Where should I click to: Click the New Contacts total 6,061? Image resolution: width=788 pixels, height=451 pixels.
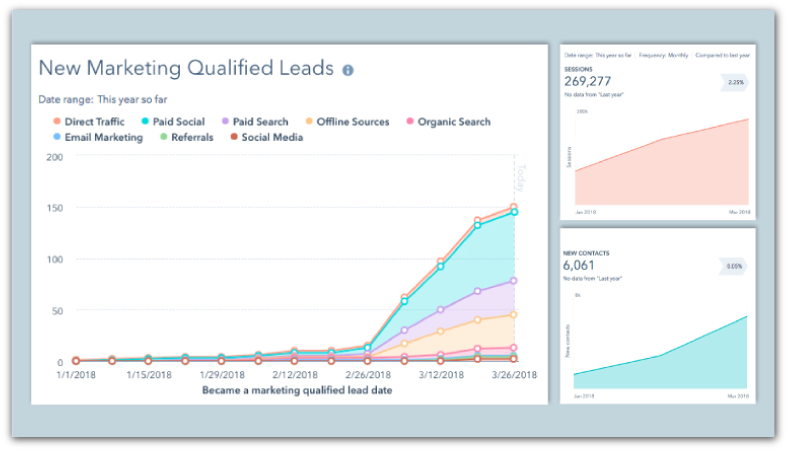(578, 265)
